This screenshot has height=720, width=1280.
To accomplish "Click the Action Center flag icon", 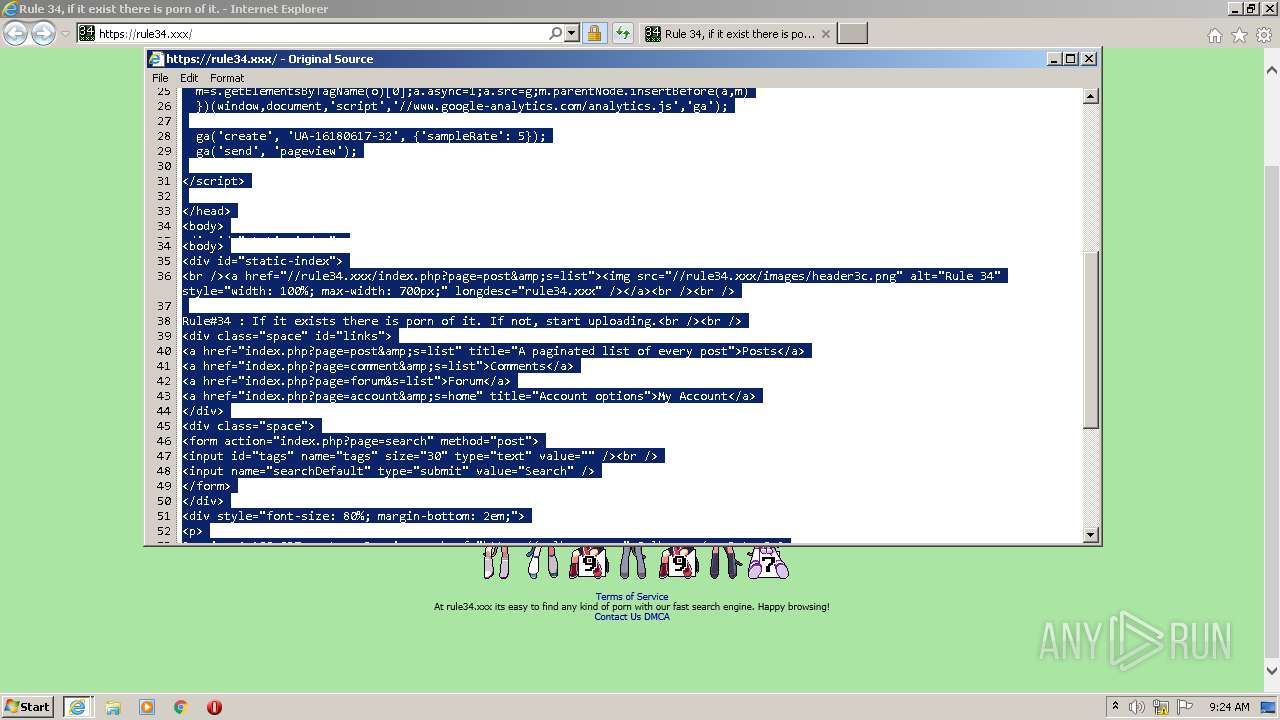I will pyautogui.click(x=1185, y=707).
